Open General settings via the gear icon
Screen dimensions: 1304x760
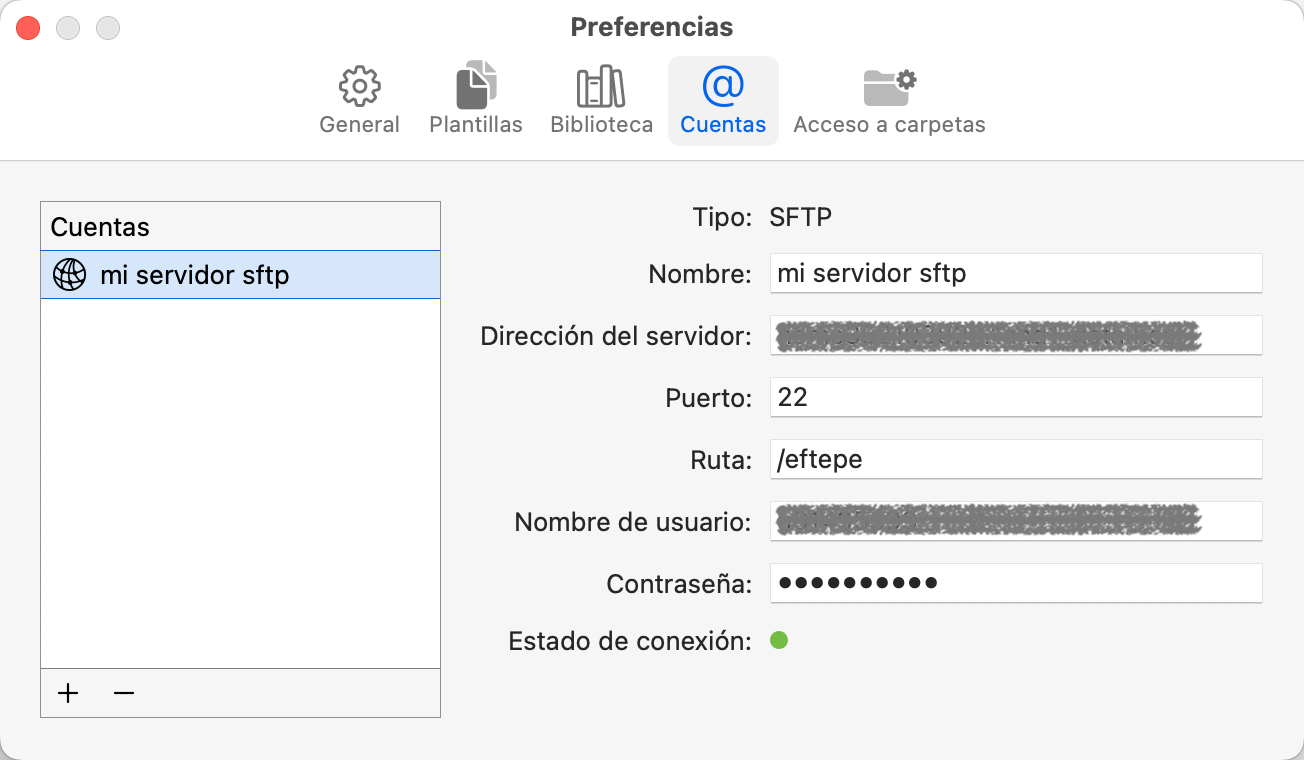pyautogui.click(x=359, y=85)
